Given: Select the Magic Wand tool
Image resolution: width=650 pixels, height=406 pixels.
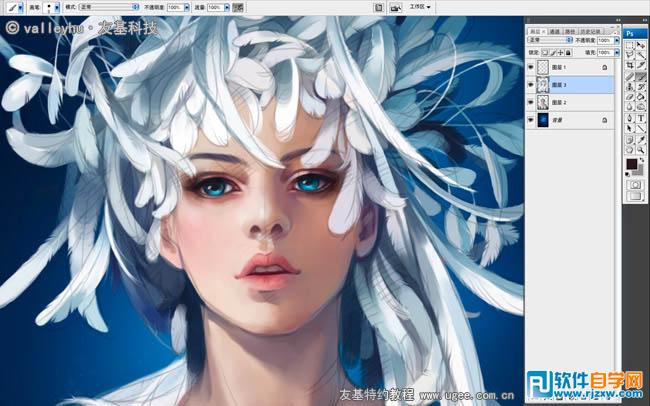Looking at the screenshot, I should click(x=641, y=55).
